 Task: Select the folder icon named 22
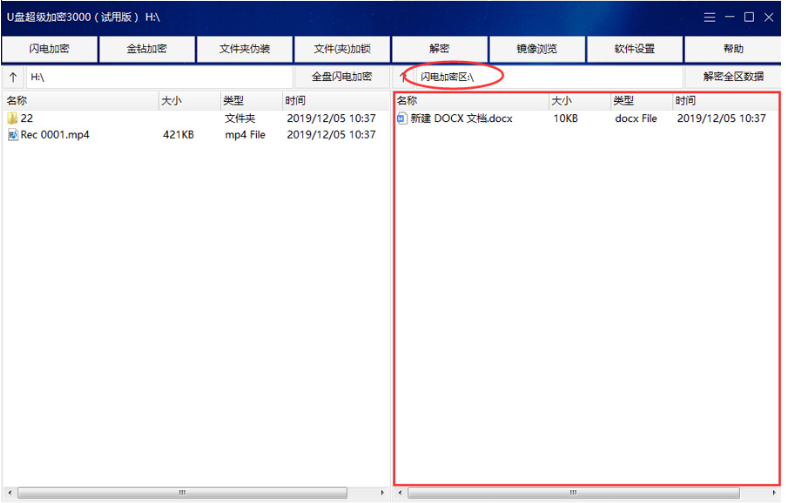pyautogui.click(x=12, y=118)
